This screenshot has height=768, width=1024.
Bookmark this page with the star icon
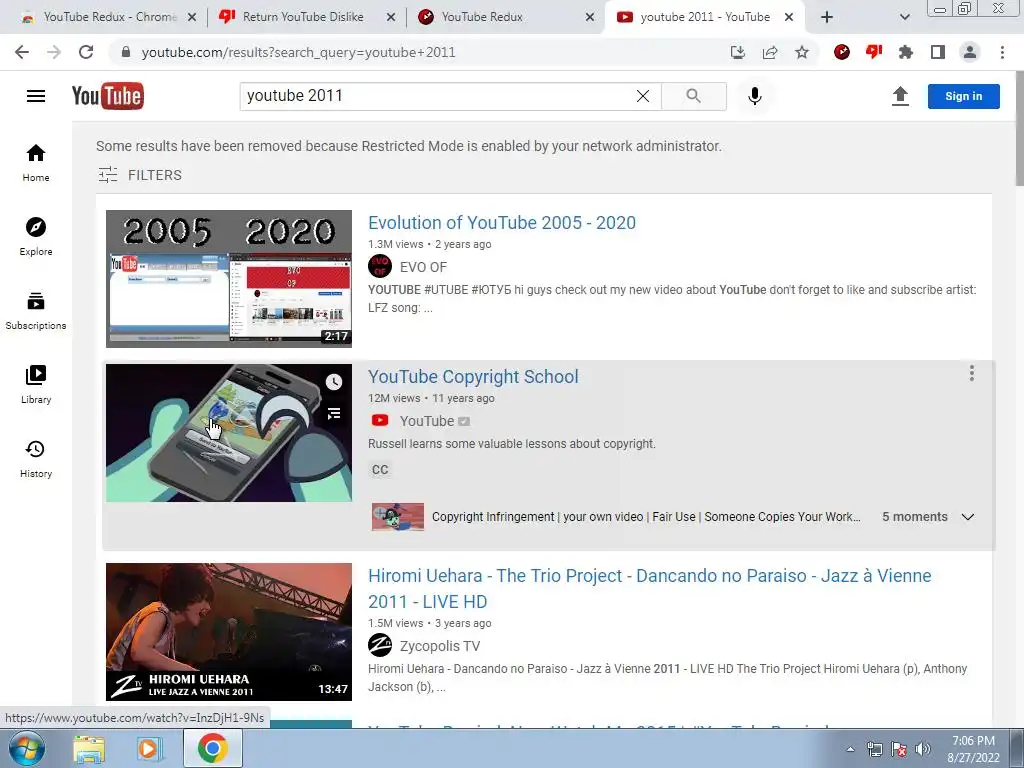click(802, 52)
